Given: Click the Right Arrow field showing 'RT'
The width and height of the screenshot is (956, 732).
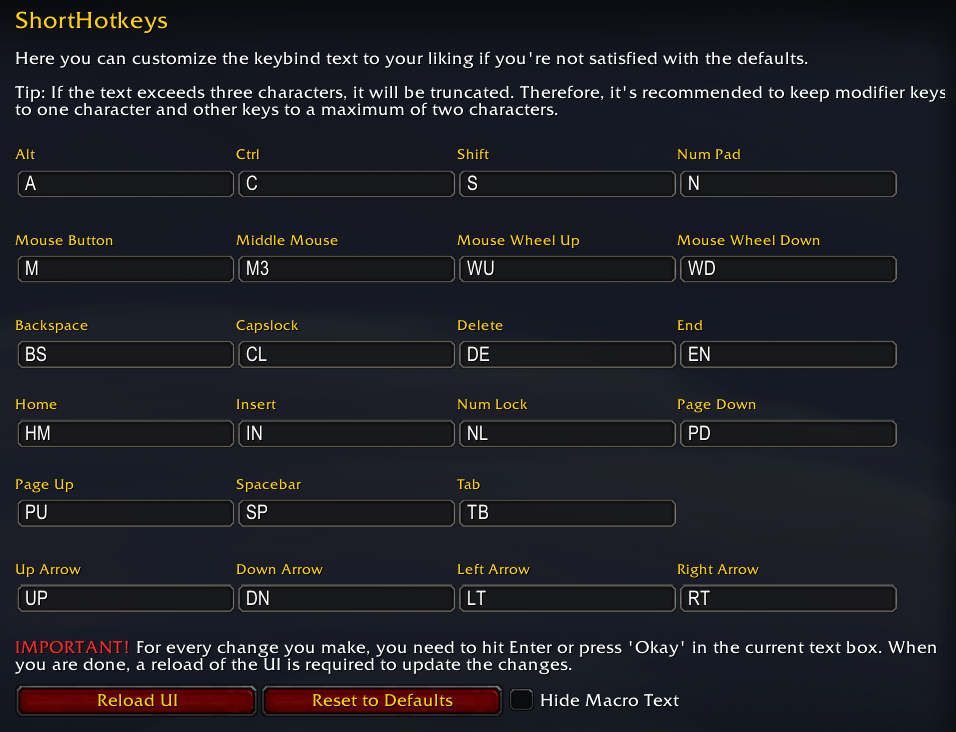Looking at the screenshot, I should click(788, 598).
